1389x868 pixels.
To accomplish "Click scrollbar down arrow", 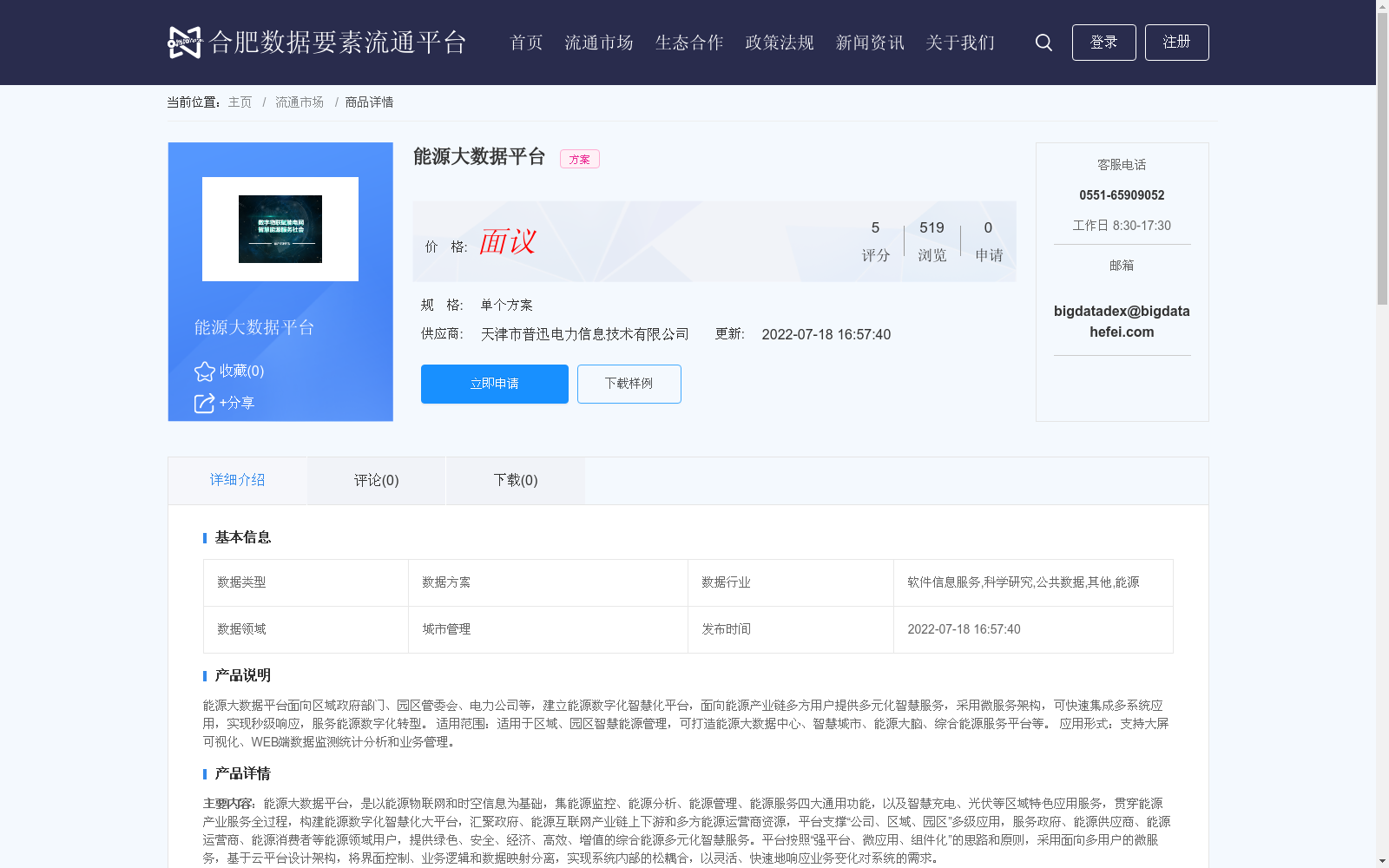I will pos(1382,861).
